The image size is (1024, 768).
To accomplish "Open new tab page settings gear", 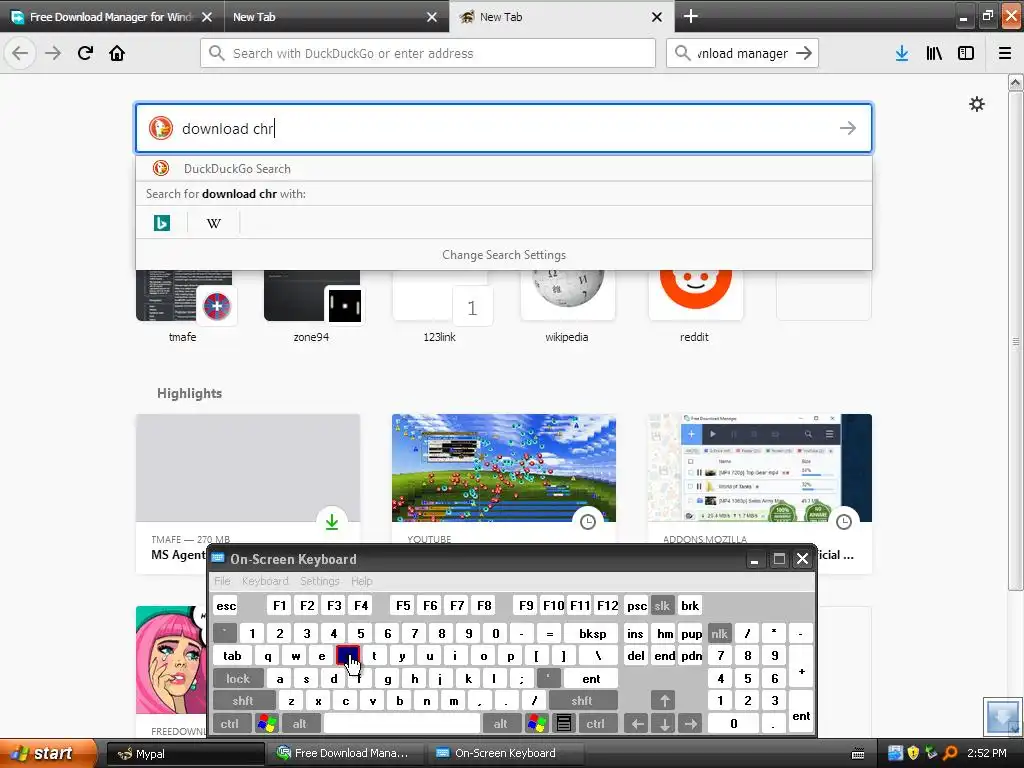I will click(976, 104).
